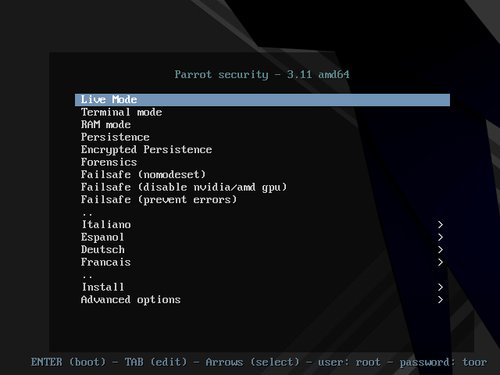Open the Espanol language submenu
Viewport: 500px width, 375px height.
click(262, 237)
